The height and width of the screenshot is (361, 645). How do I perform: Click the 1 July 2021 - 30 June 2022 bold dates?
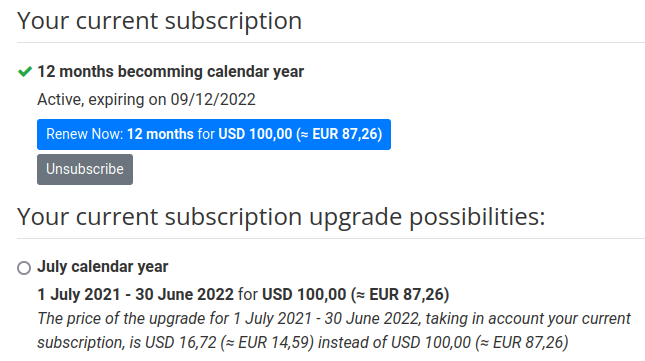tap(136, 294)
